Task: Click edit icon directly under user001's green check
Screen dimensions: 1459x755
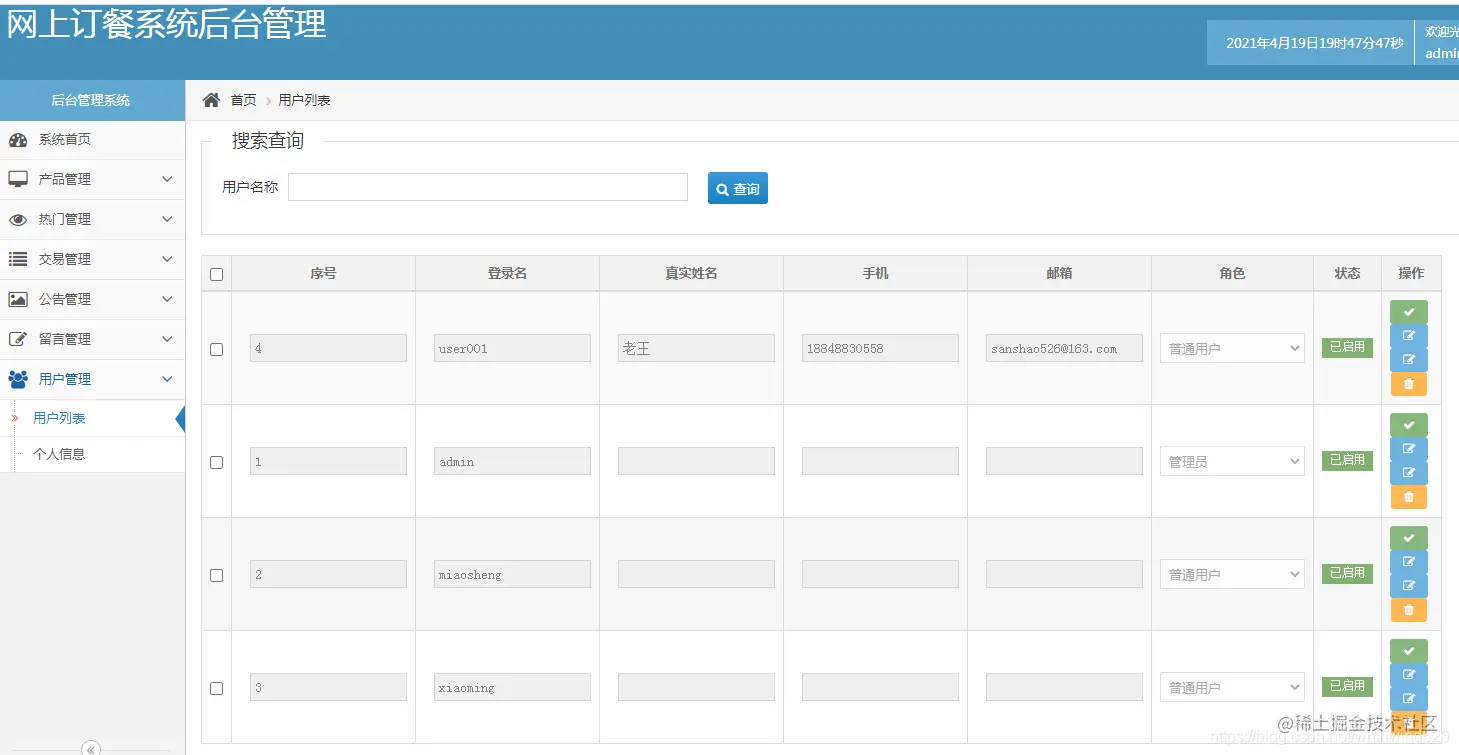Action: click(1409, 336)
